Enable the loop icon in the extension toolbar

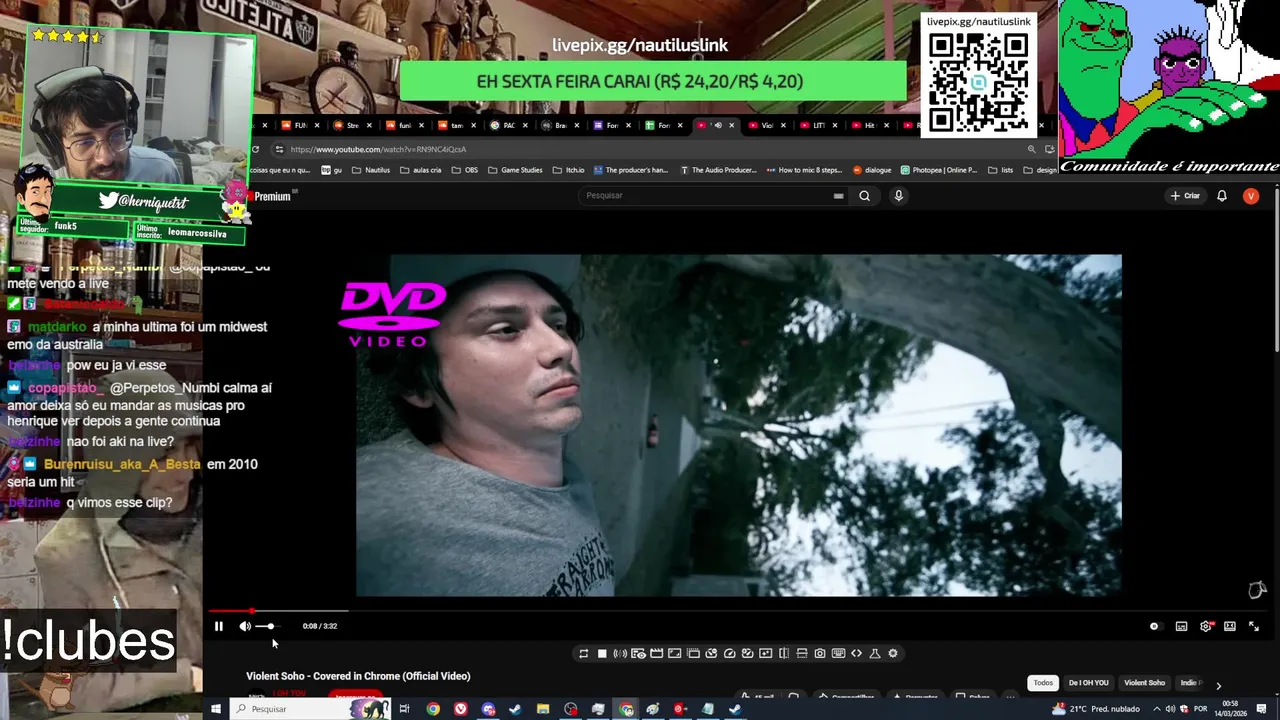point(583,653)
